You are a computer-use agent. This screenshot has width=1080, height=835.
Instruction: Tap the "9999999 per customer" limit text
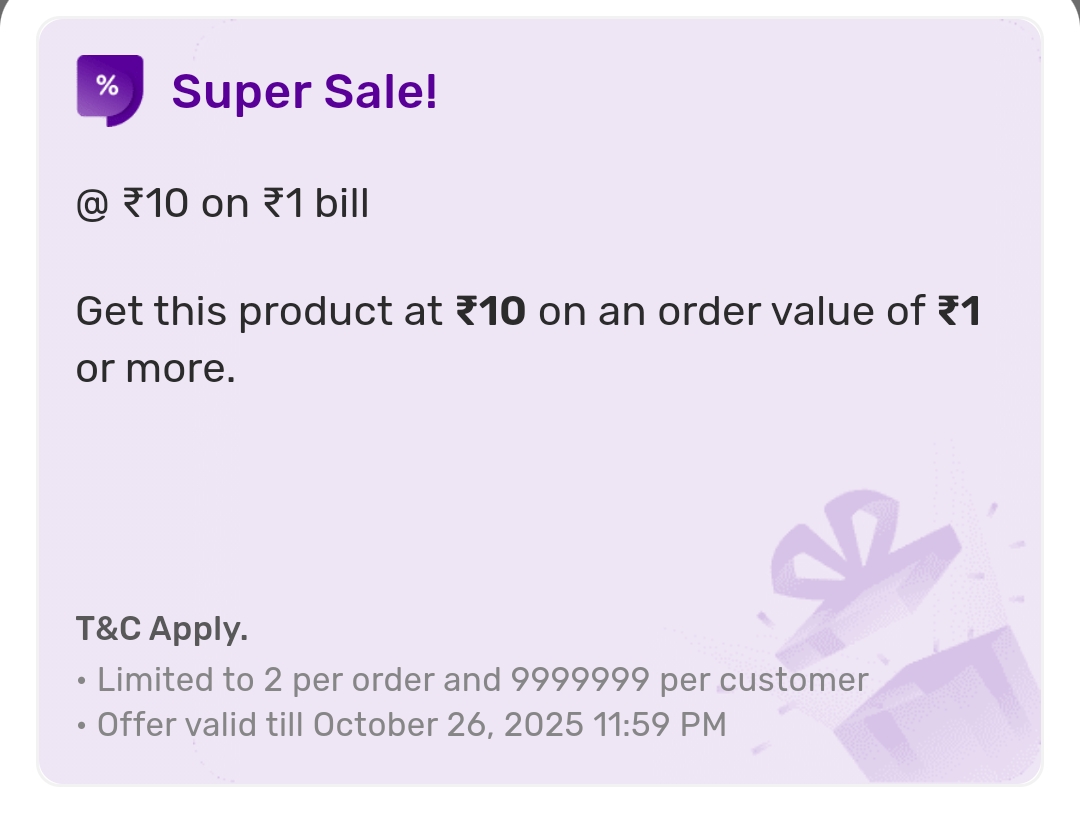(x=689, y=680)
